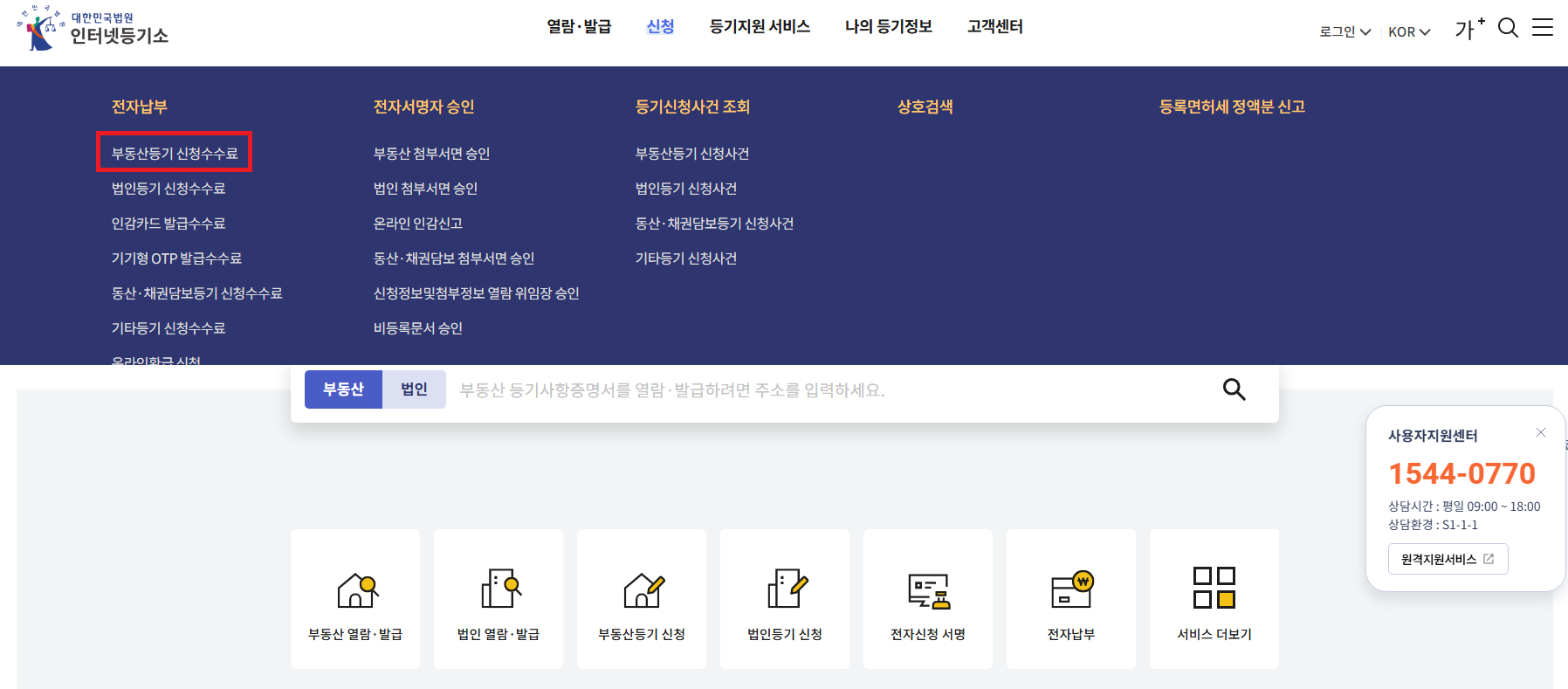Click the 전자납부 heading
The height and width of the screenshot is (689, 1568).
click(140, 107)
